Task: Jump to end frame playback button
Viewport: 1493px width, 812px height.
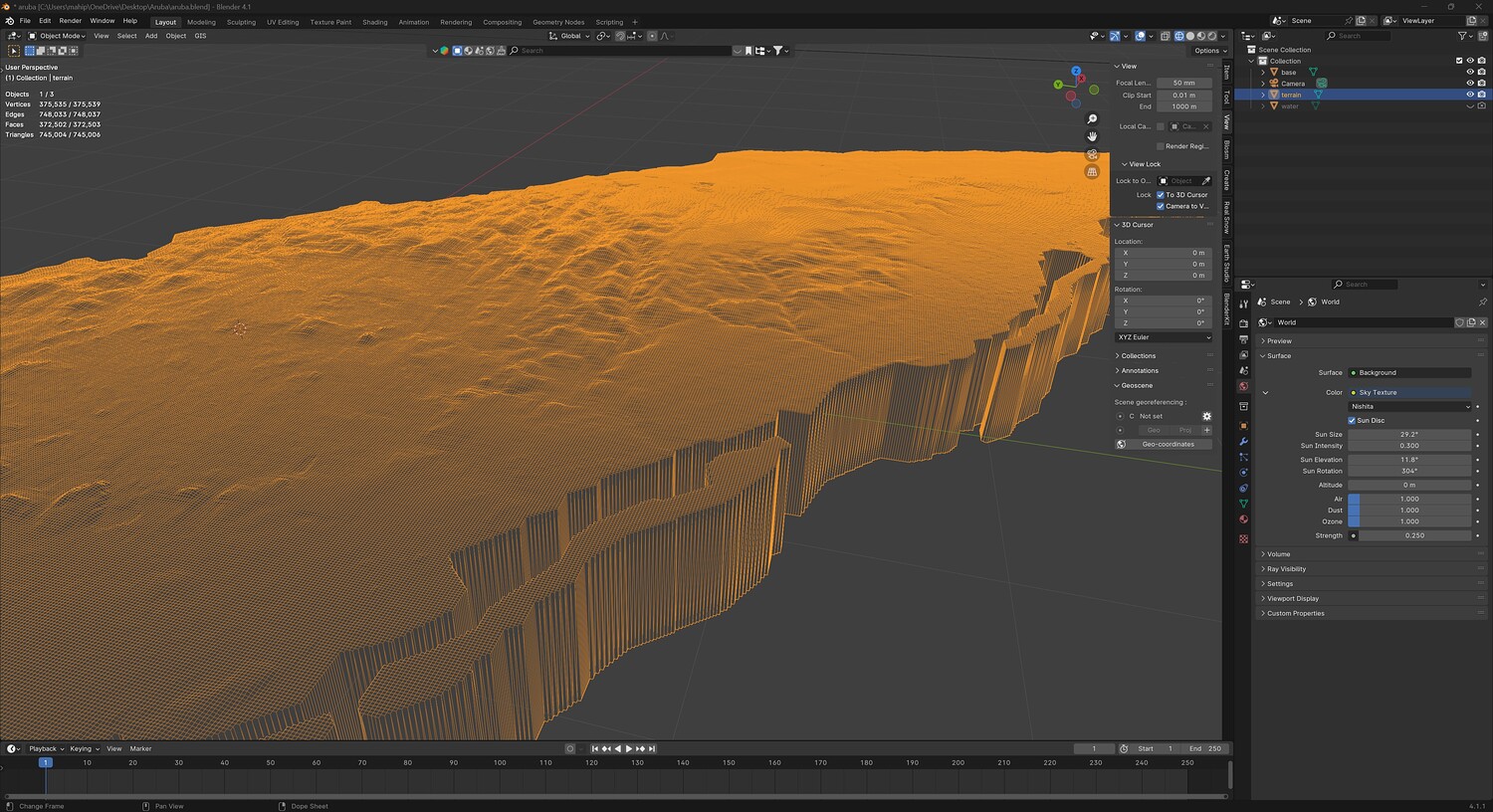Action: pos(652,748)
